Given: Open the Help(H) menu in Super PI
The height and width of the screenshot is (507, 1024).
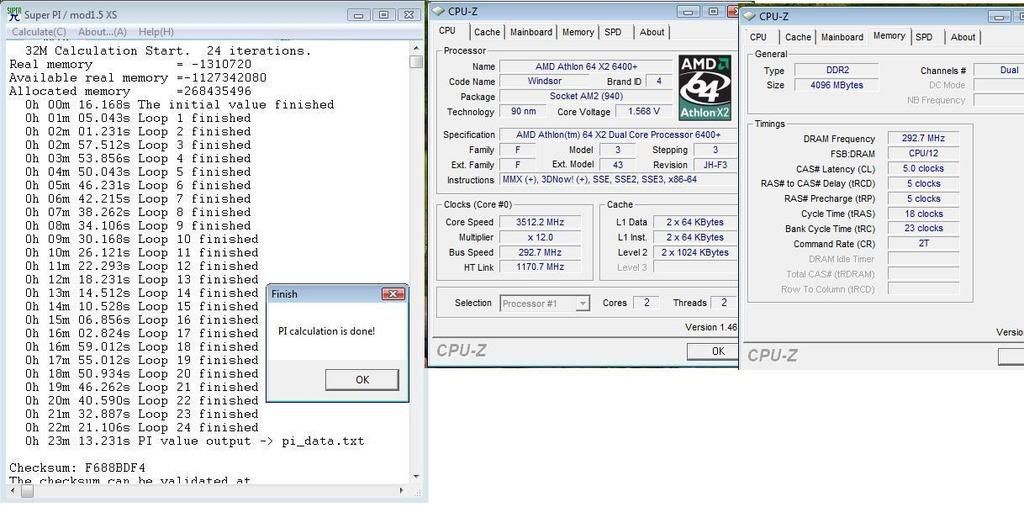Looking at the screenshot, I should (x=156, y=31).
